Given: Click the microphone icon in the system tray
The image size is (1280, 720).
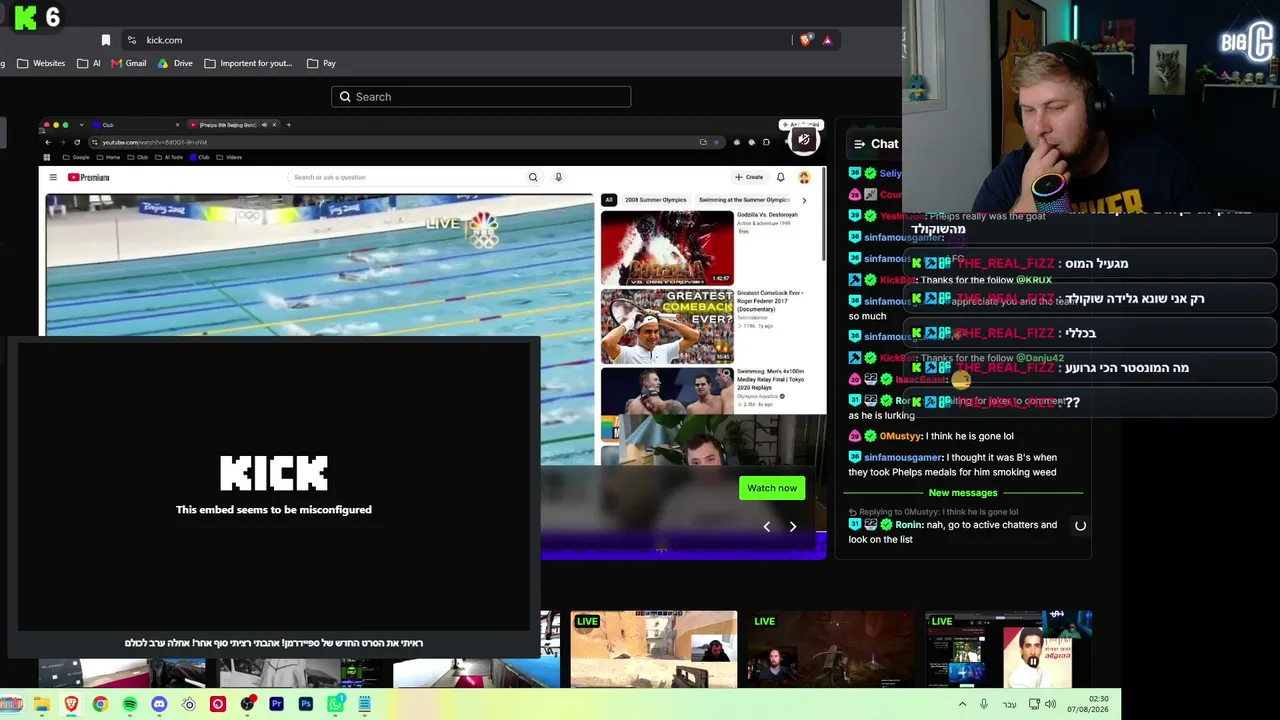Looking at the screenshot, I should [984, 704].
